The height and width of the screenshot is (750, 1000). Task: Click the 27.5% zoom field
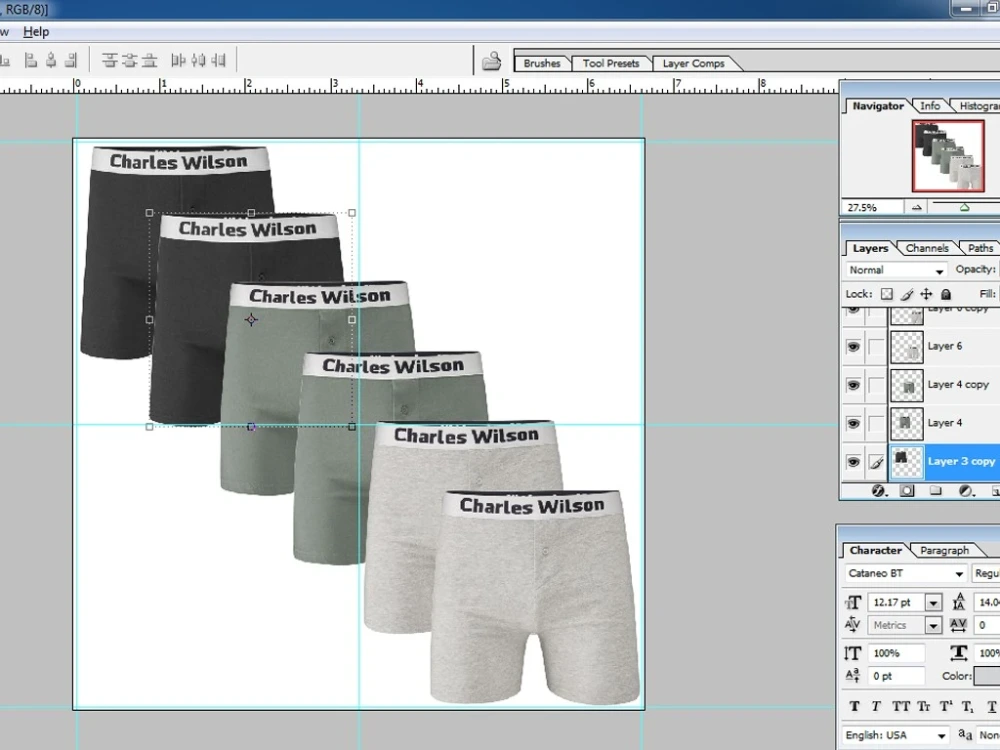pyautogui.click(x=872, y=207)
